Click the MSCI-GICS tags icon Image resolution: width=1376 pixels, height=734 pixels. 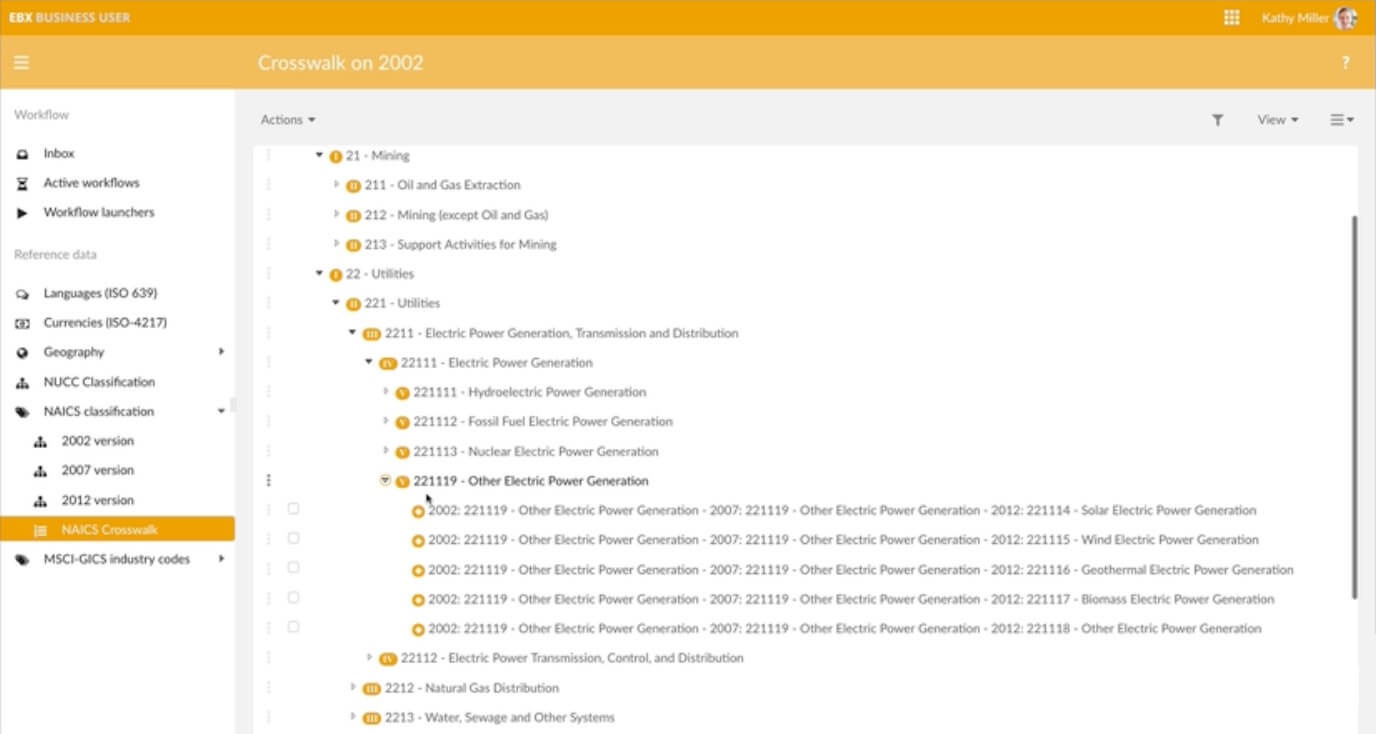[22, 560]
